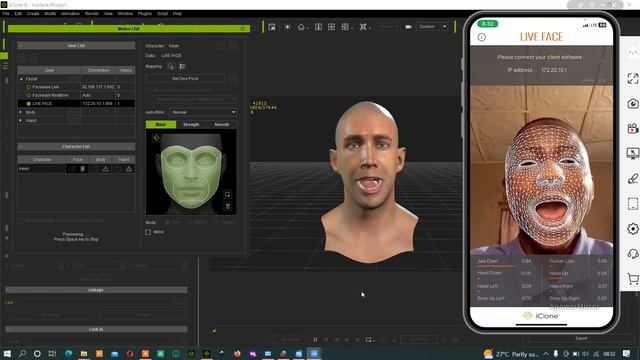
Task: Open the Help menu
Action: [x=177, y=13]
